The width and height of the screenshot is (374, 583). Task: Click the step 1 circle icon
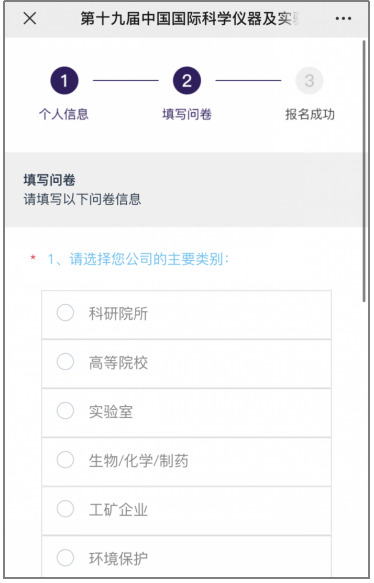point(64,80)
